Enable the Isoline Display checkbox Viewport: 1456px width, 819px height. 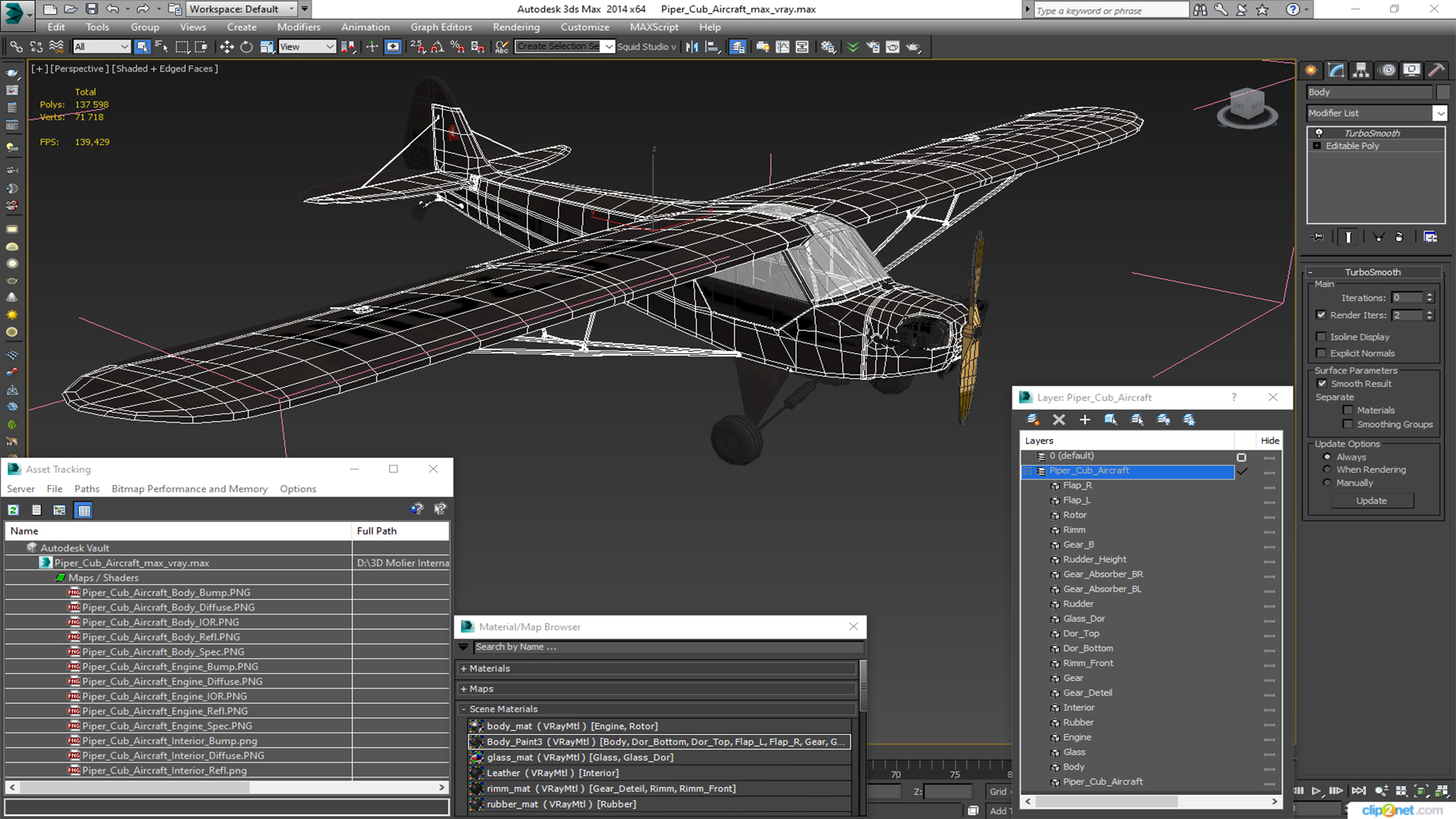pos(1322,337)
